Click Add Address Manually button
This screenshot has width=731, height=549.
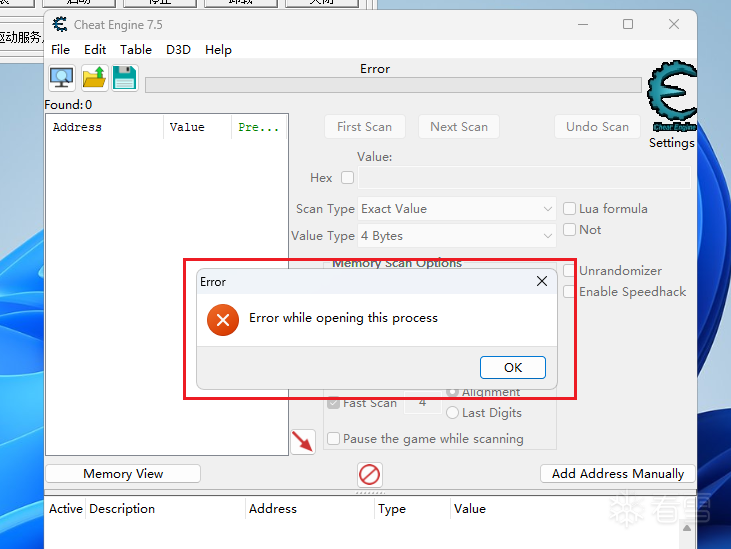[x=618, y=474]
